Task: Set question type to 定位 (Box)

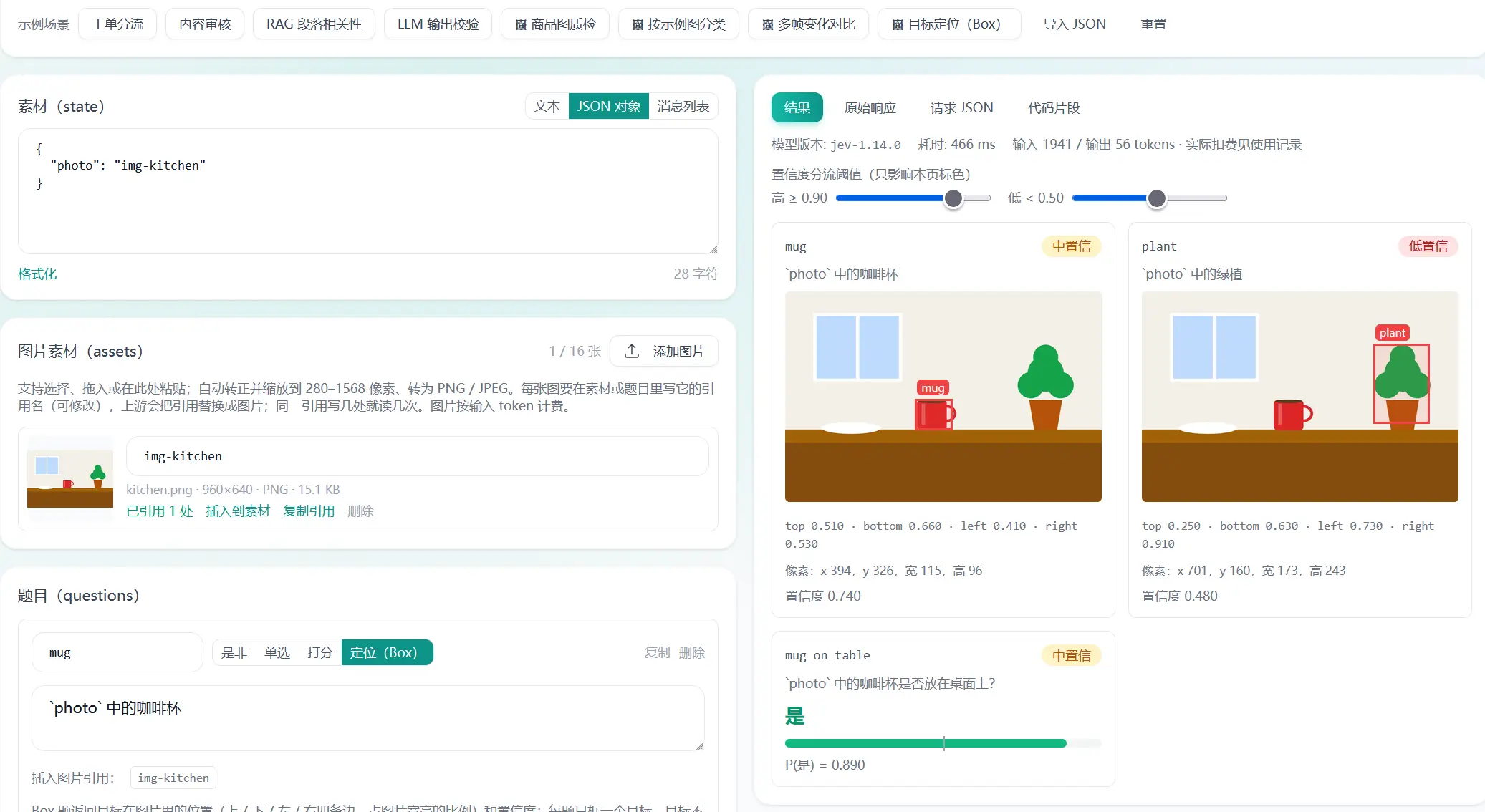Action: (x=387, y=652)
